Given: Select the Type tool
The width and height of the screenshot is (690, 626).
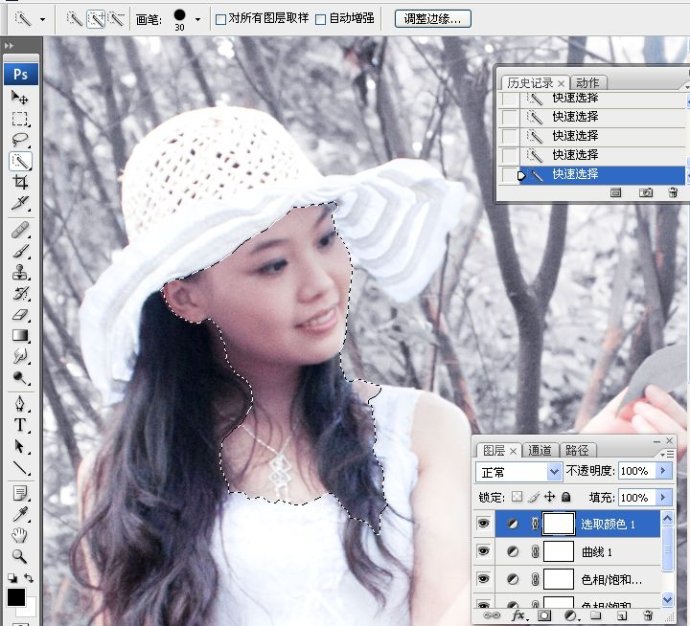Looking at the screenshot, I should pos(19,425).
